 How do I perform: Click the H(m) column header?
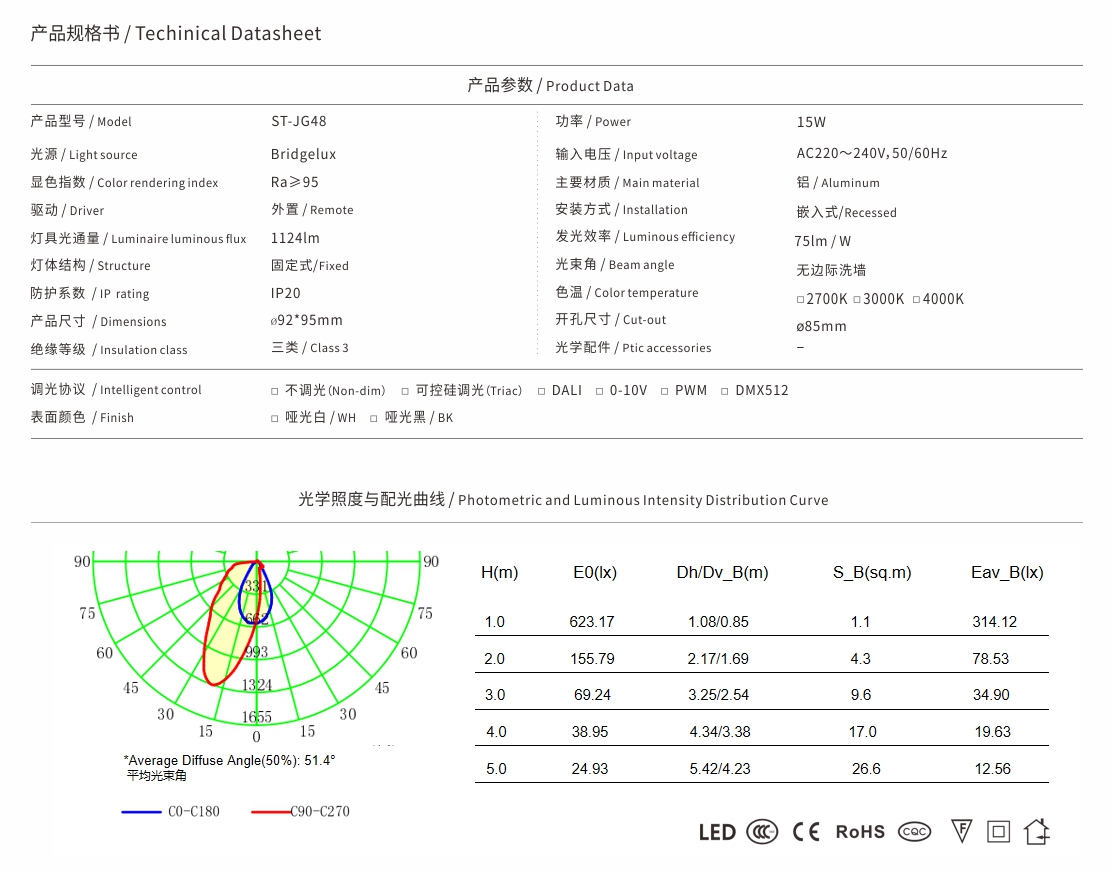(x=499, y=573)
